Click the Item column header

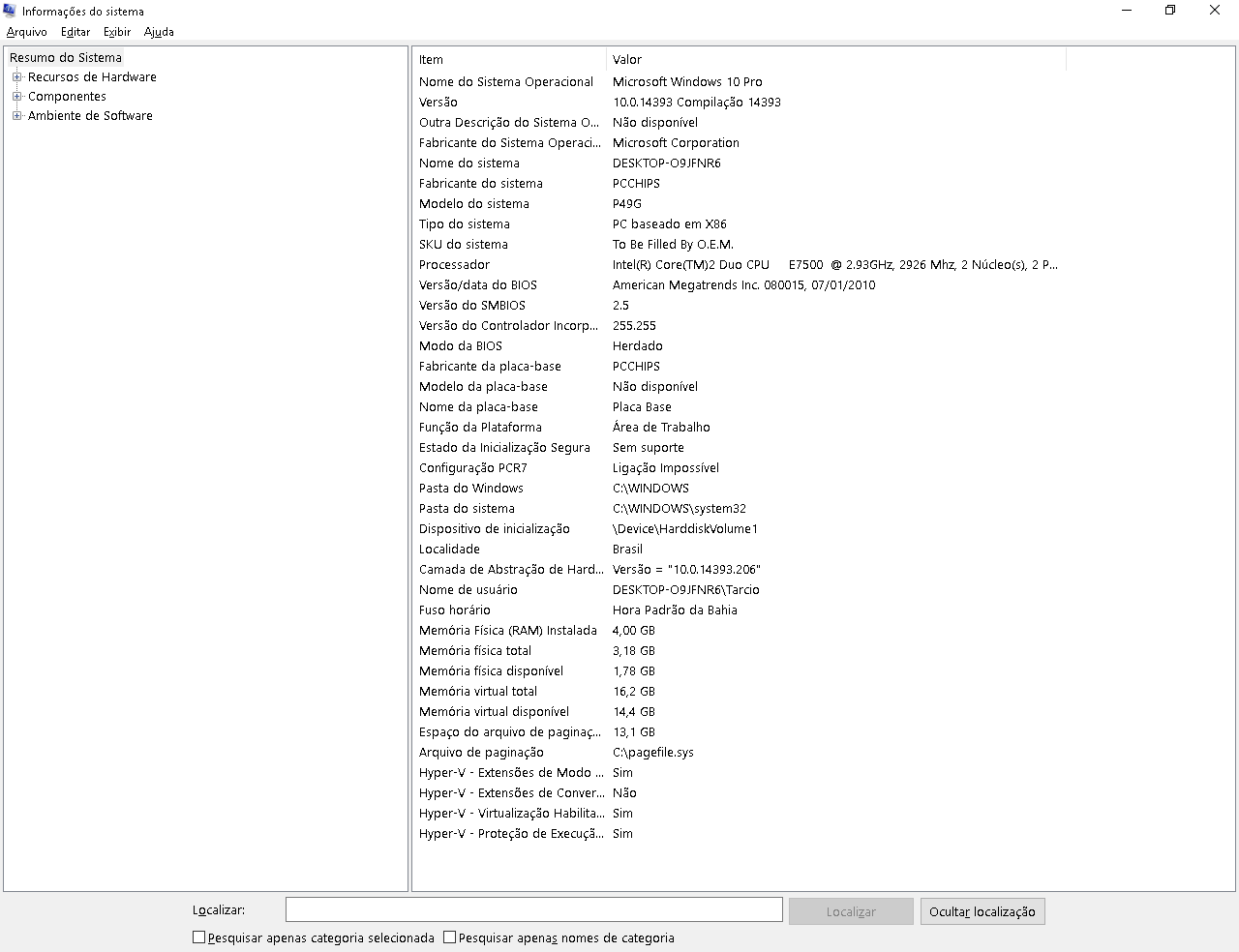[509, 60]
